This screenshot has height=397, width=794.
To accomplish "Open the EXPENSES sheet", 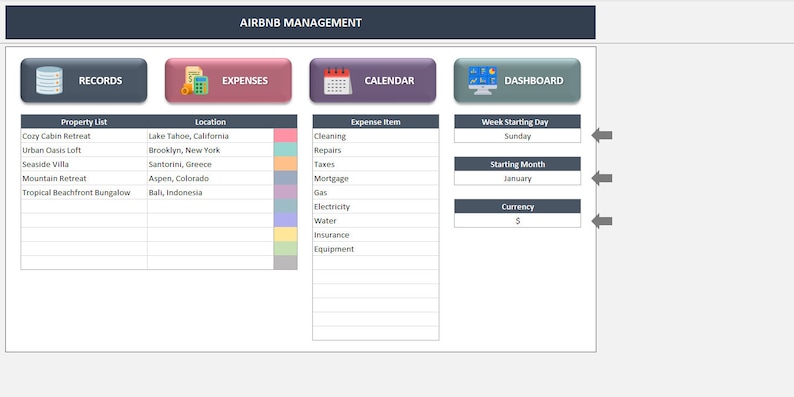I will 228,81.
